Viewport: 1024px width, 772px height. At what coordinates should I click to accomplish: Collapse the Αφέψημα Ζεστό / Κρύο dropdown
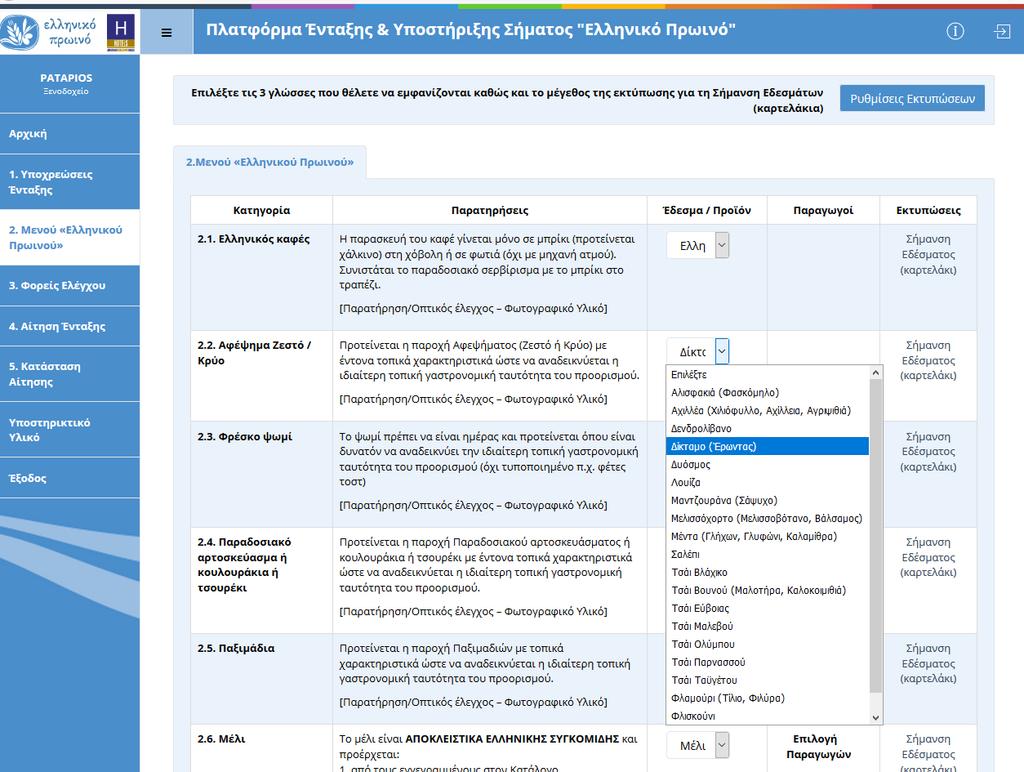click(698, 351)
